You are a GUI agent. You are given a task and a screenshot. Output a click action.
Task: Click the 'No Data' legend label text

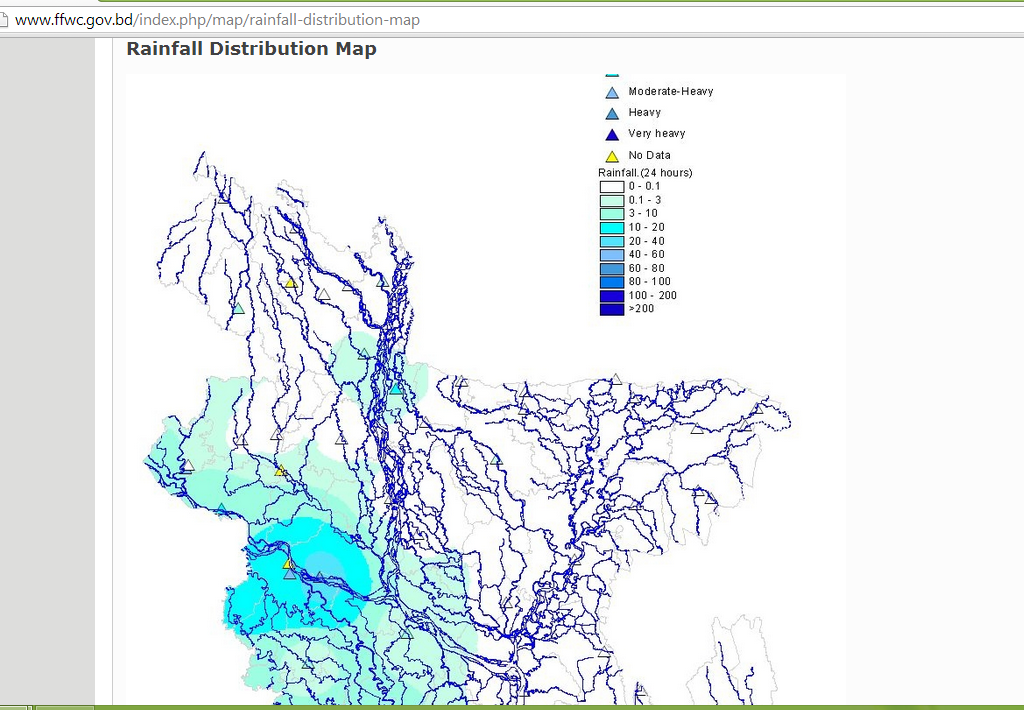(x=649, y=155)
